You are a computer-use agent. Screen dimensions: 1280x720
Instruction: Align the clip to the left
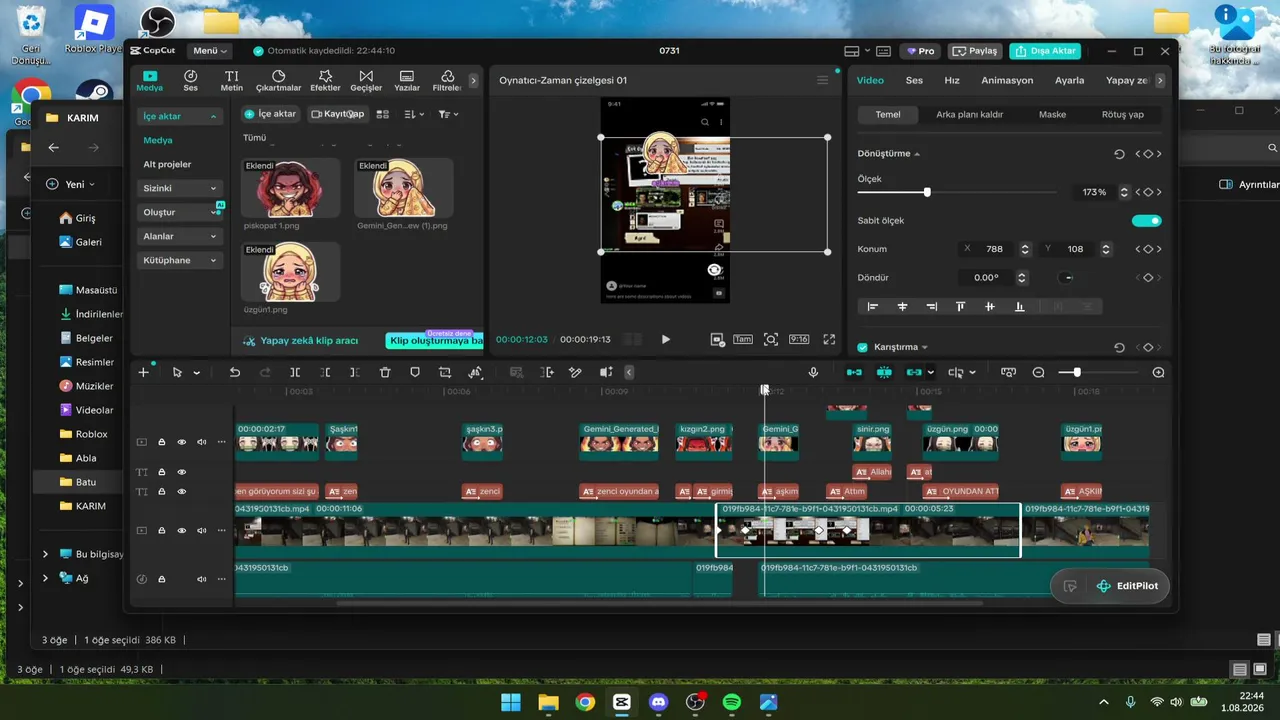coord(873,307)
